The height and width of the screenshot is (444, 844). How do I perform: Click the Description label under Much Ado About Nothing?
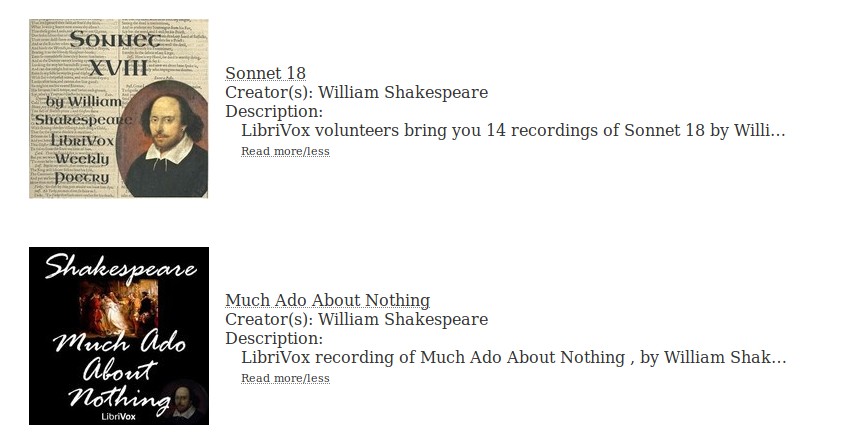(273, 338)
